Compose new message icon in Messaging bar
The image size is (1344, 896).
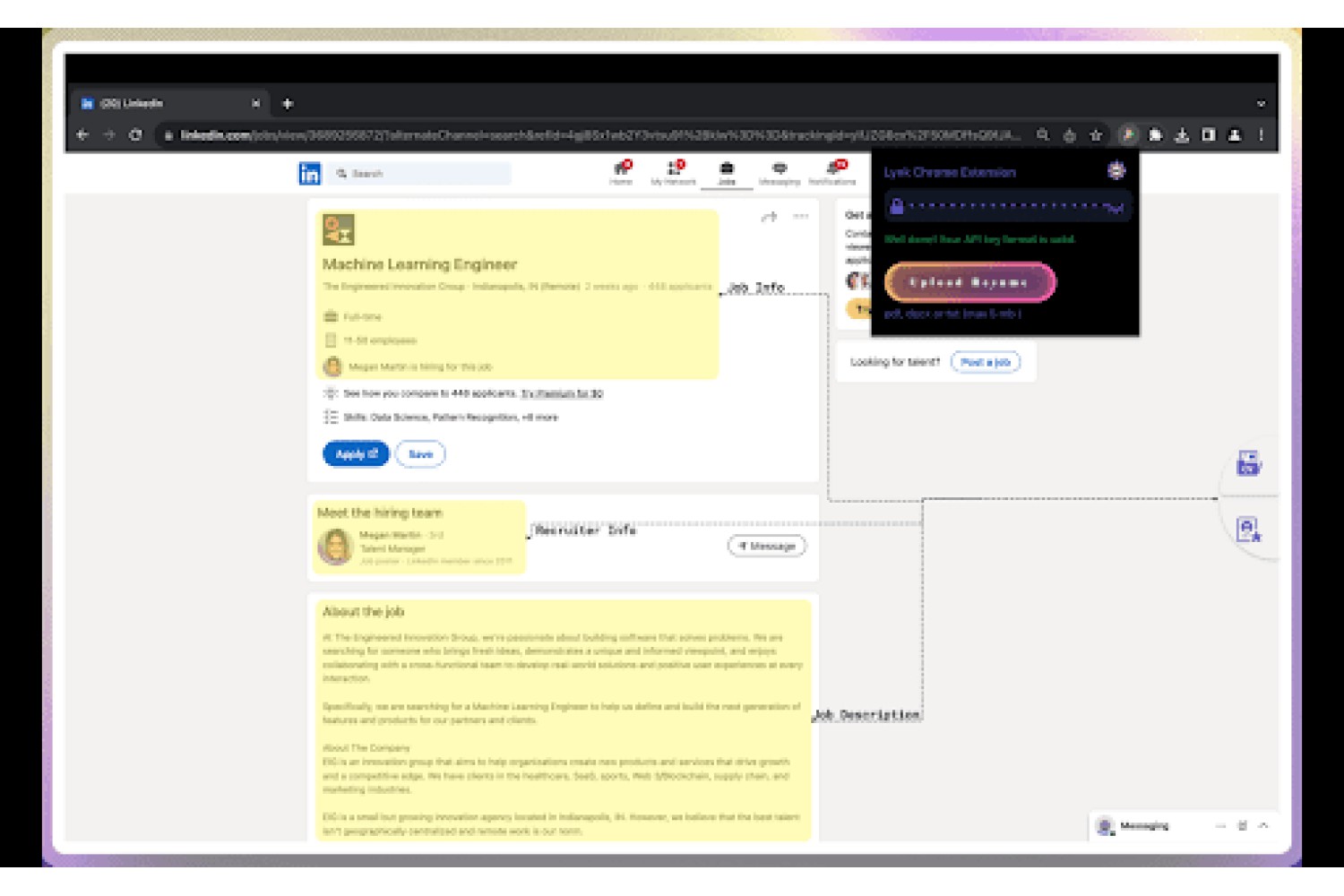click(1242, 826)
